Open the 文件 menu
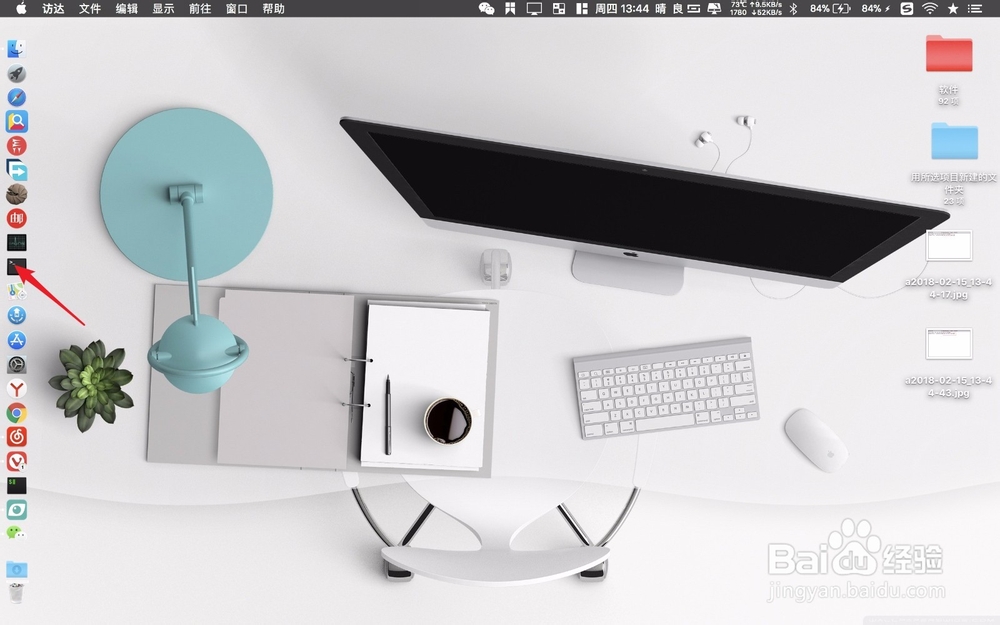Viewport: 1000px width, 625px height. point(90,8)
